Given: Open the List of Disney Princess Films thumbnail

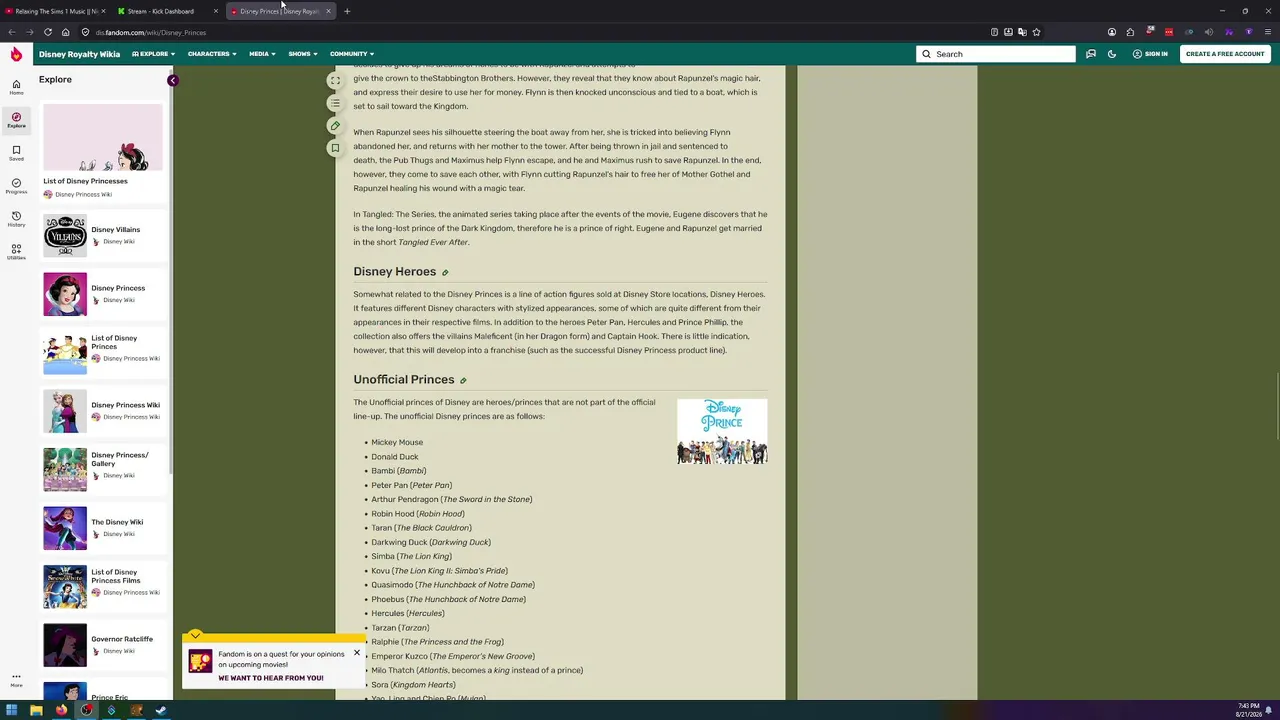Looking at the screenshot, I should point(65,586).
